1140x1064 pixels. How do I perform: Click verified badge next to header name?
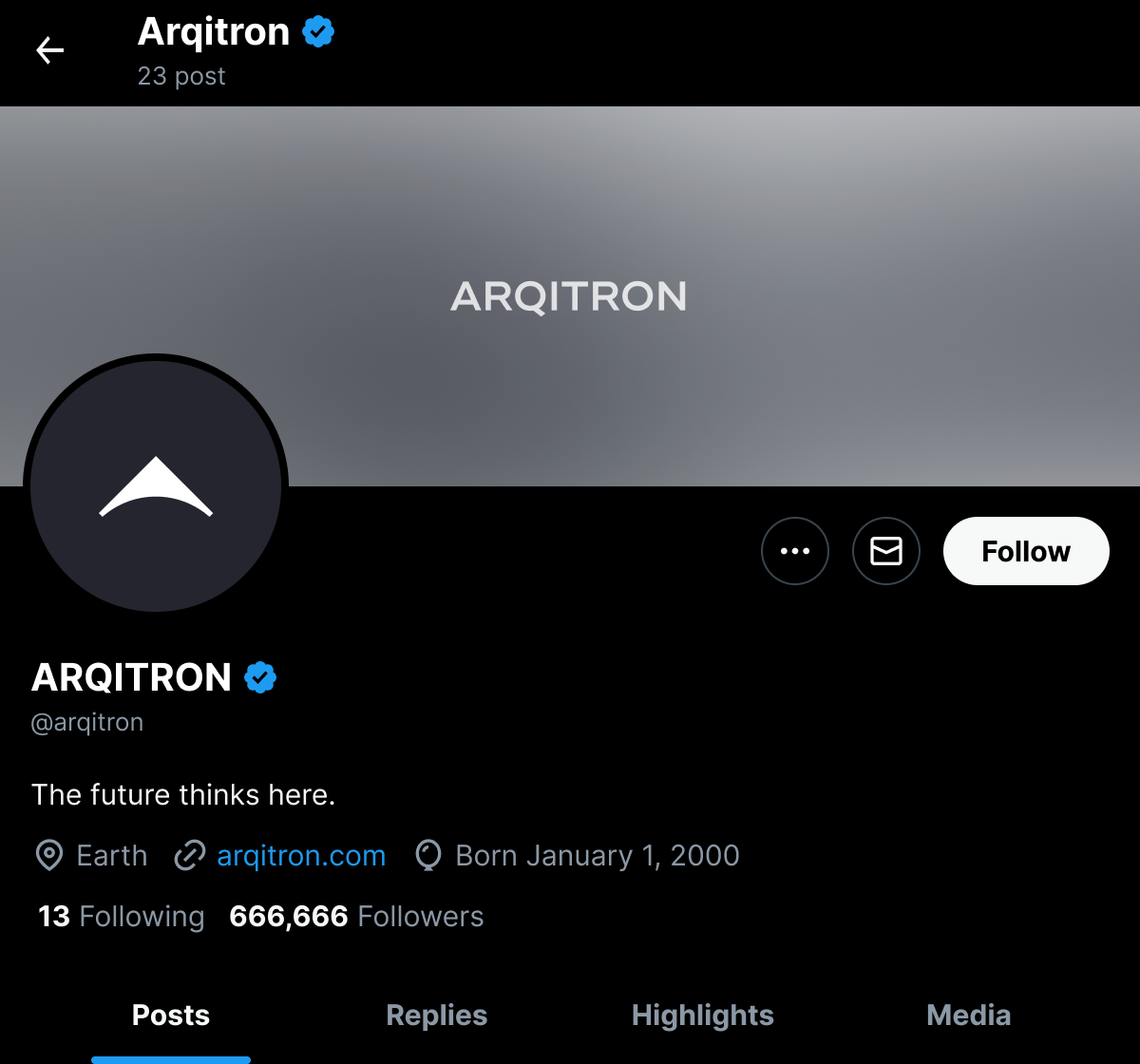pyautogui.click(x=318, y=32)
